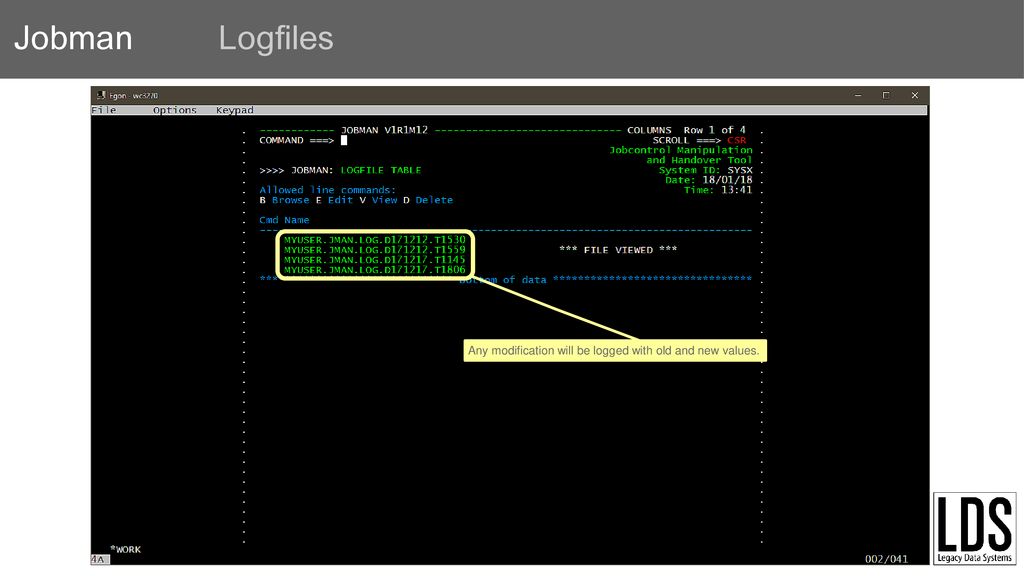Open the File menu
Image resolution: width=1024 pixels, height=576 pixels.
click(x=103, y=110)
